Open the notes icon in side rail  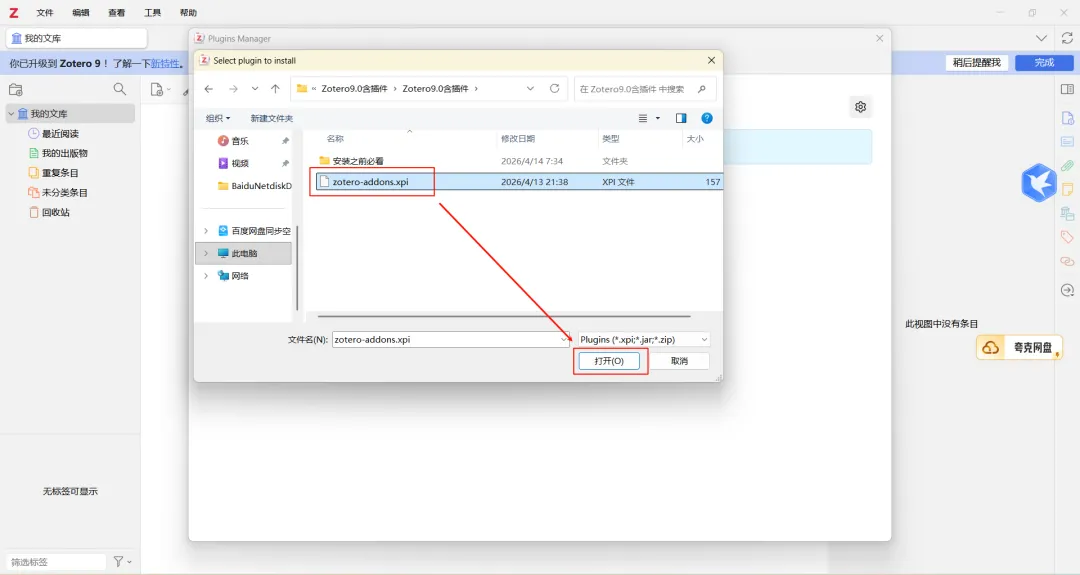tap(1067, 189)
